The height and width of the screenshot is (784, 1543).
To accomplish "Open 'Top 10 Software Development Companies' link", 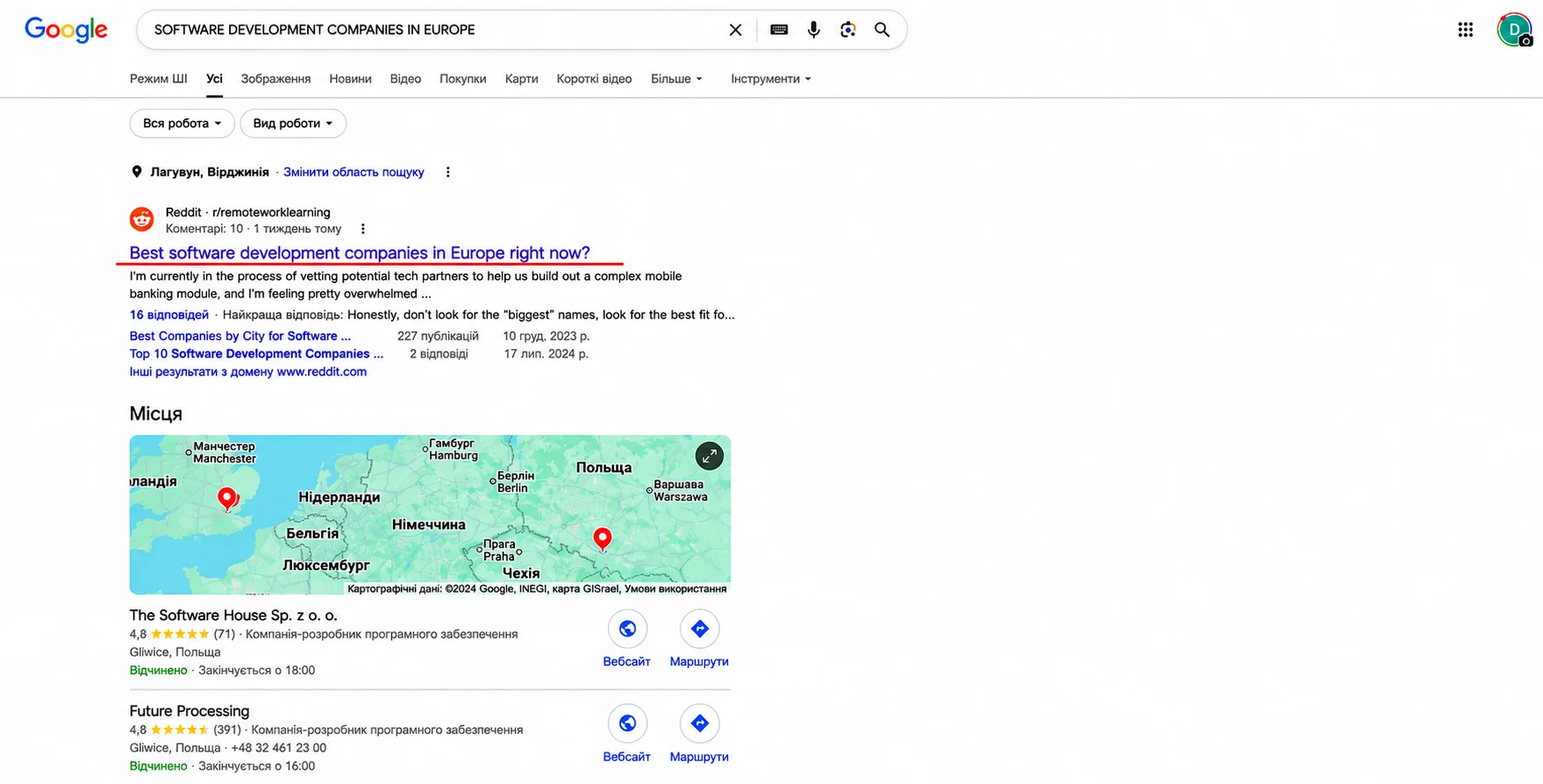I will click(256, 353).
